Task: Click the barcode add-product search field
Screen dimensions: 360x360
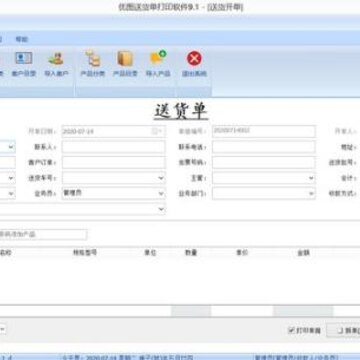Action: [x=43, y=234]
